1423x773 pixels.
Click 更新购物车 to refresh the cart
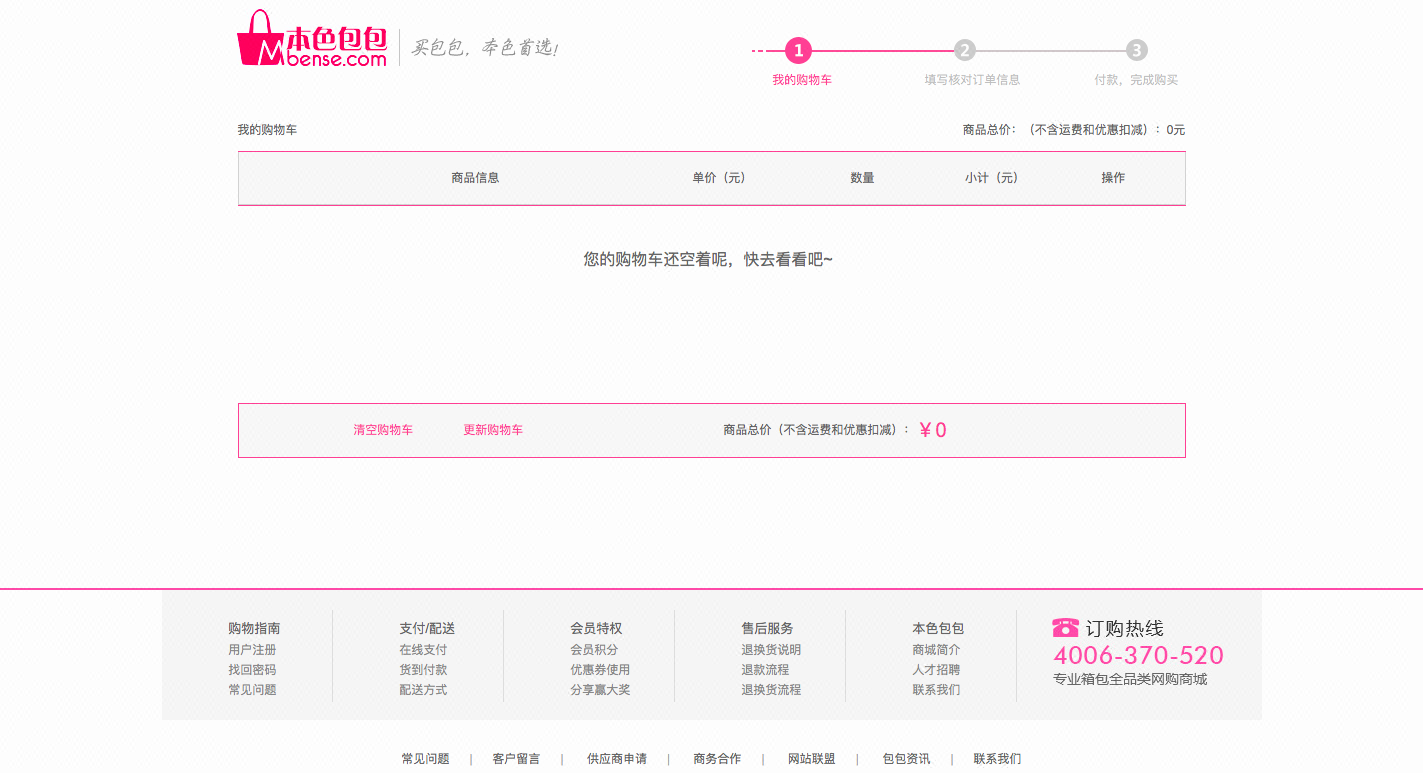pyautogui.click(x=493, y=429)
